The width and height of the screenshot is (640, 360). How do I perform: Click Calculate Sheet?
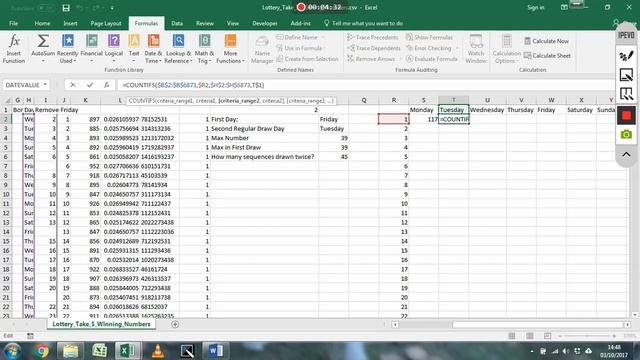(x=547, y=56)
